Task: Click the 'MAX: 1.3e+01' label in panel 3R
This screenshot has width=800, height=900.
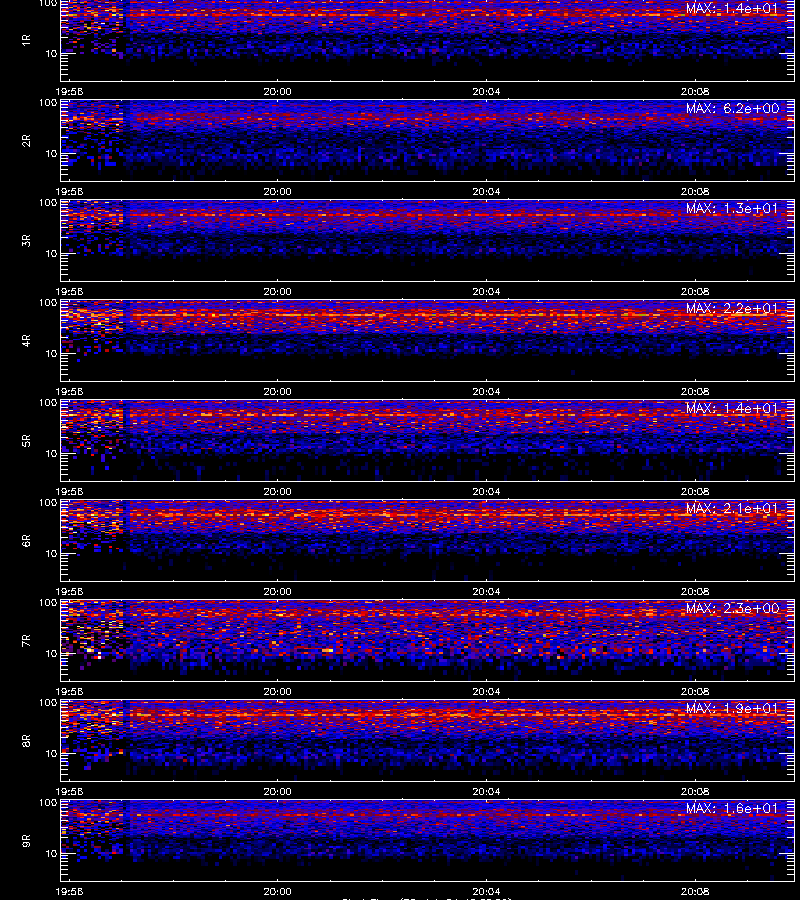Action: [x=732, y=208]
